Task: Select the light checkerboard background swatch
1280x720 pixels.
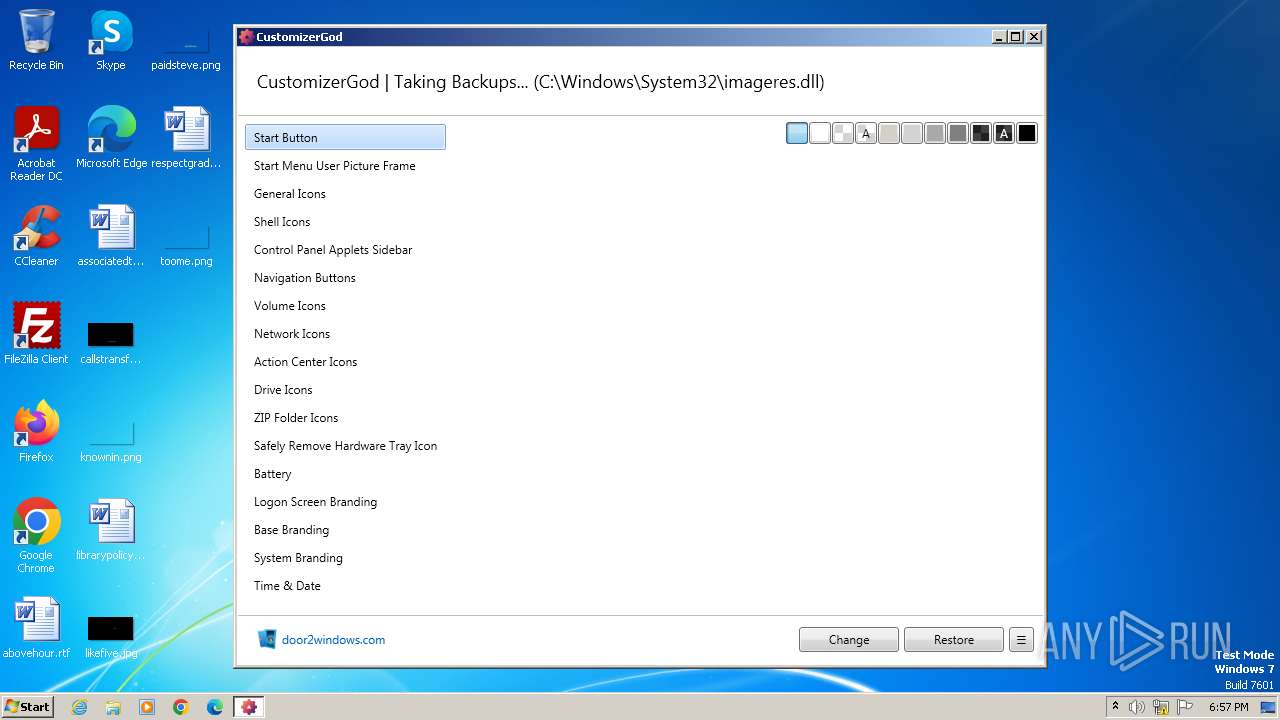Action: 843,133
